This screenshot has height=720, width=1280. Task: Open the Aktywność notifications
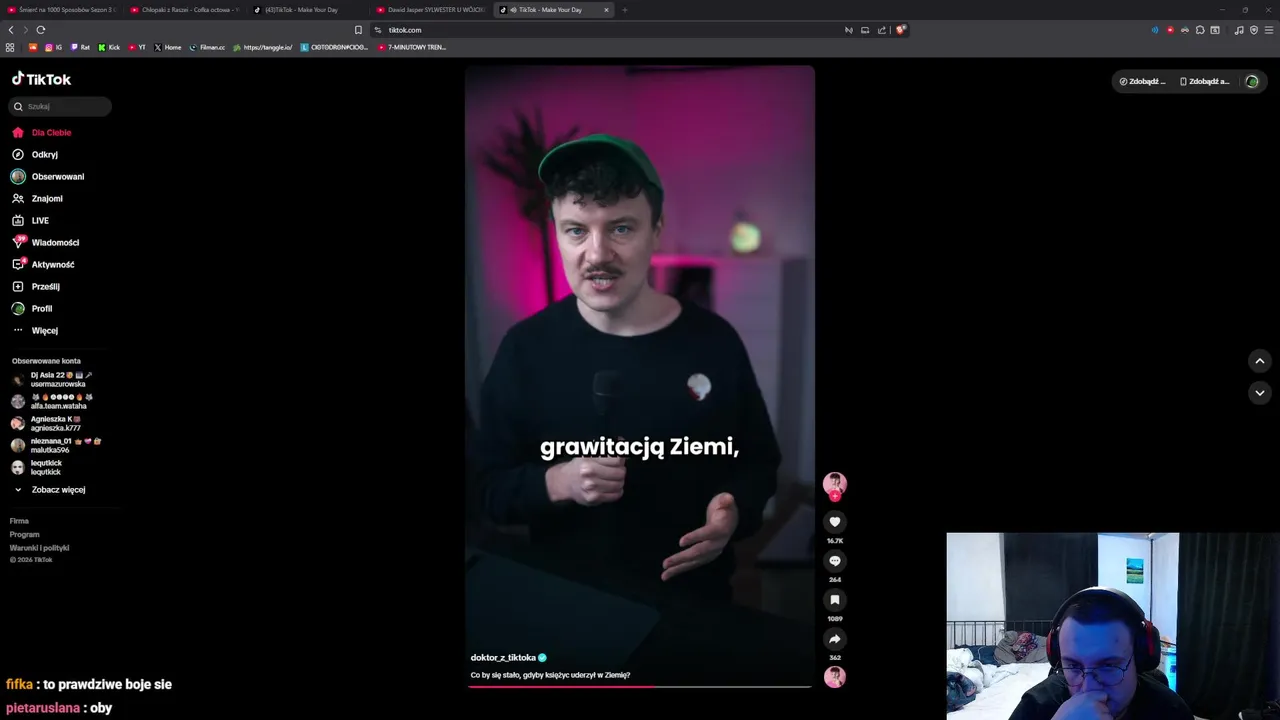[x=43, y=264]
